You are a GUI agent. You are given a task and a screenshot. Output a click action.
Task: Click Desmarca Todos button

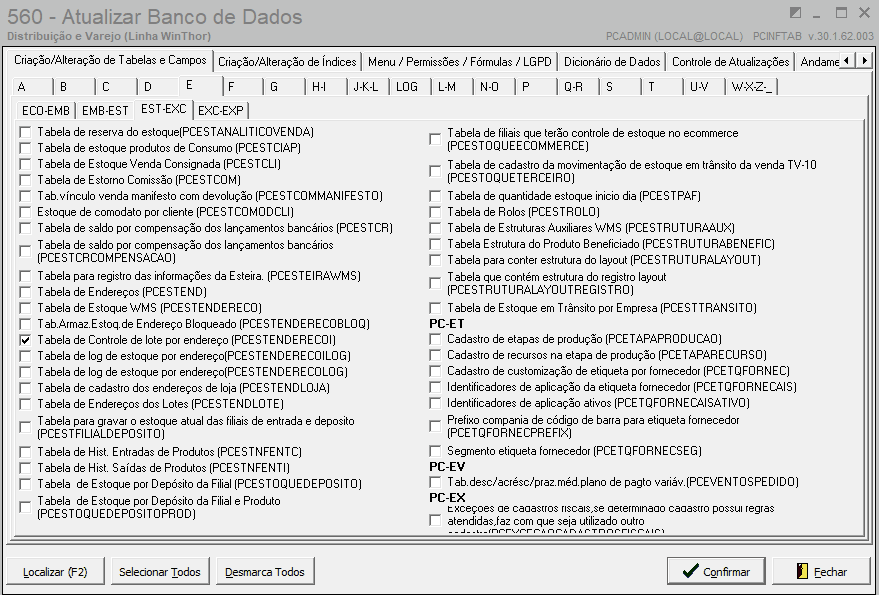(x=265, y=571)
